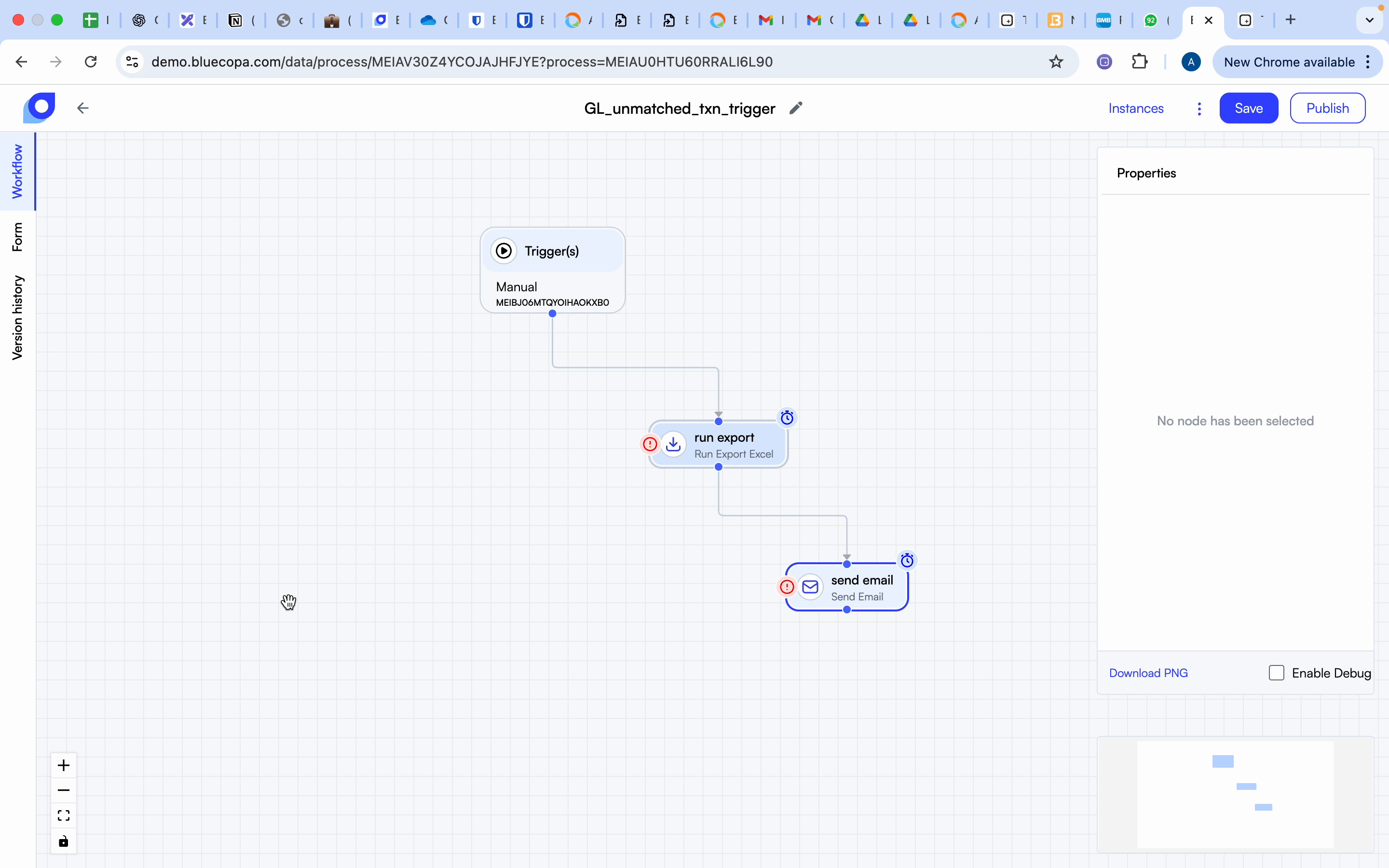Screen dimensions: 1389x868
Task: Click the red error badge on the send email node
Action: (786, 587)
